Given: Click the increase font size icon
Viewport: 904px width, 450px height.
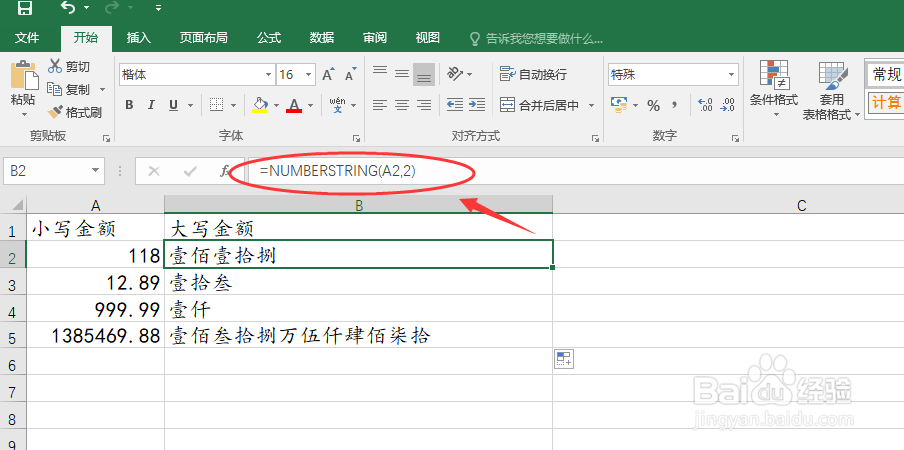Looking at the screenshot, I should (328, 74).
